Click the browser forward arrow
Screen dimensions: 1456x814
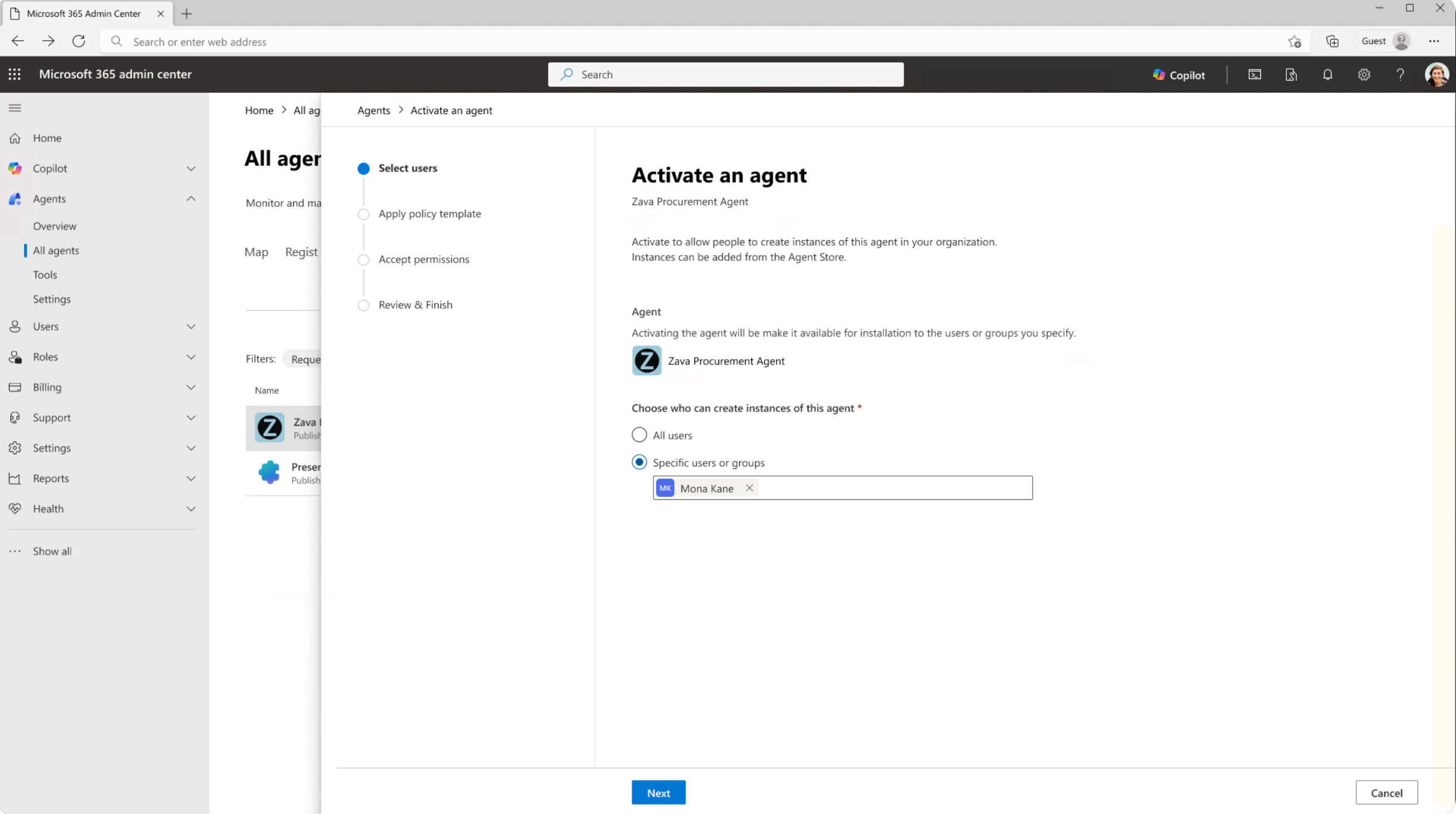tap(48, 41)
